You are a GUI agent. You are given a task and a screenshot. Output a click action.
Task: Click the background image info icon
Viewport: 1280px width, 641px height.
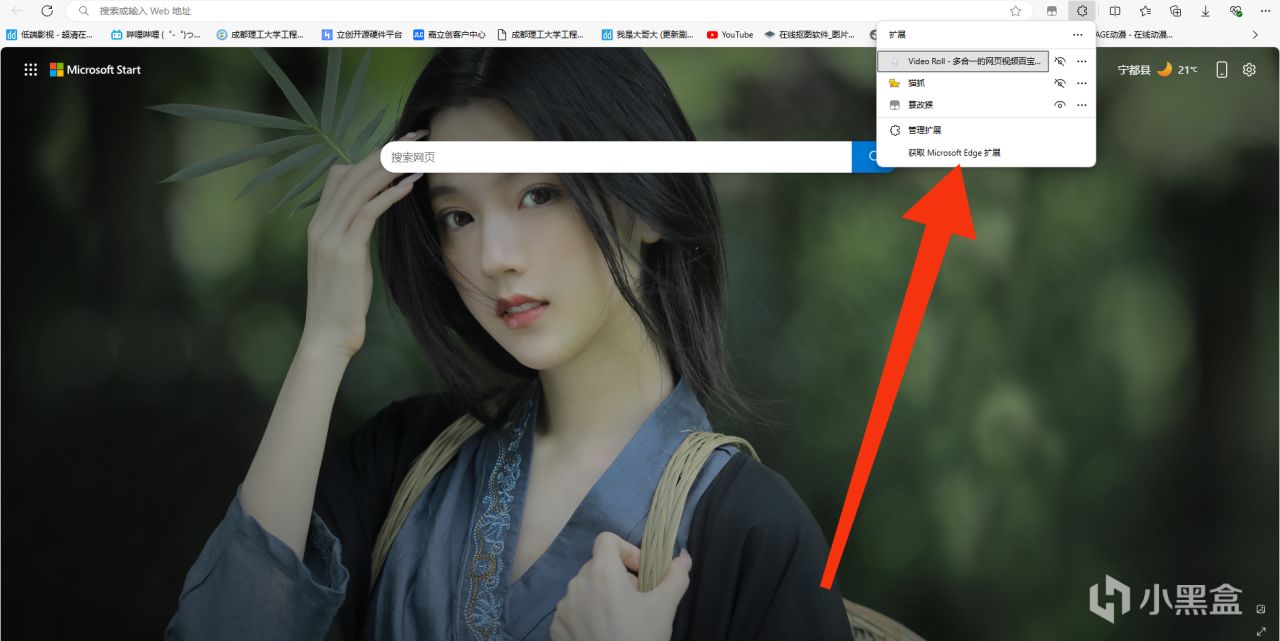1260,609
